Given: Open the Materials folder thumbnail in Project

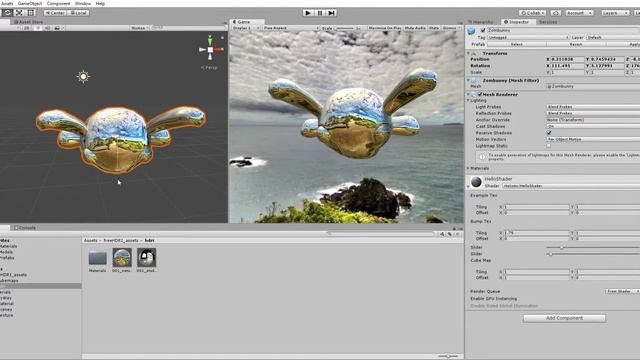Looking at the screenshot, I should (98, 258).
